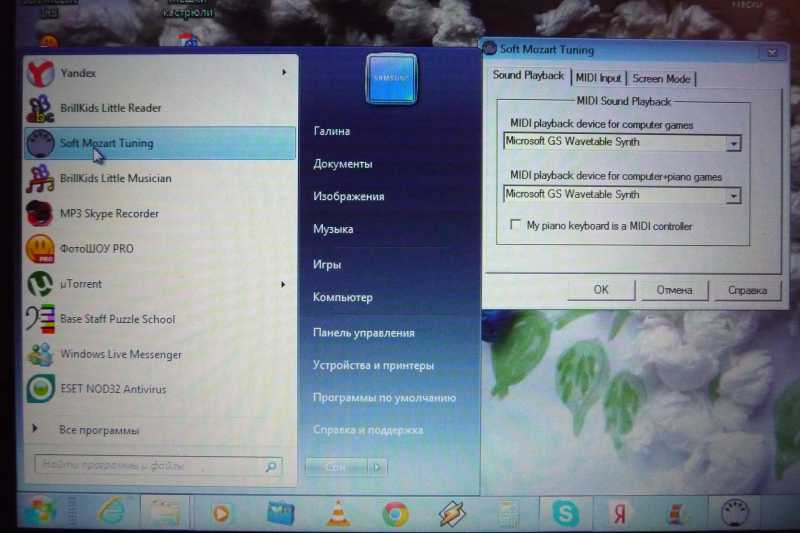Expand MIDI device for computer+piano games dropdown
The image size is (800, 533).
click(x=733, y=196)
